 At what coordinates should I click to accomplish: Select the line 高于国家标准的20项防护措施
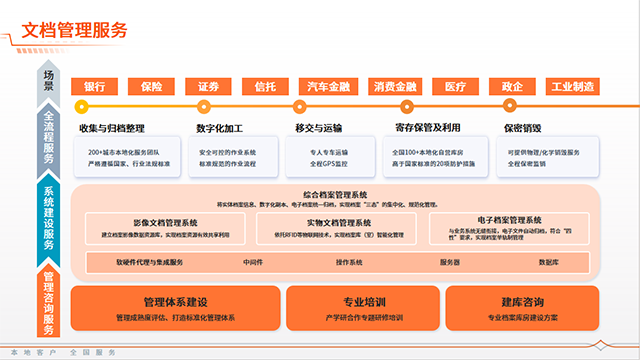click(433, 164)
